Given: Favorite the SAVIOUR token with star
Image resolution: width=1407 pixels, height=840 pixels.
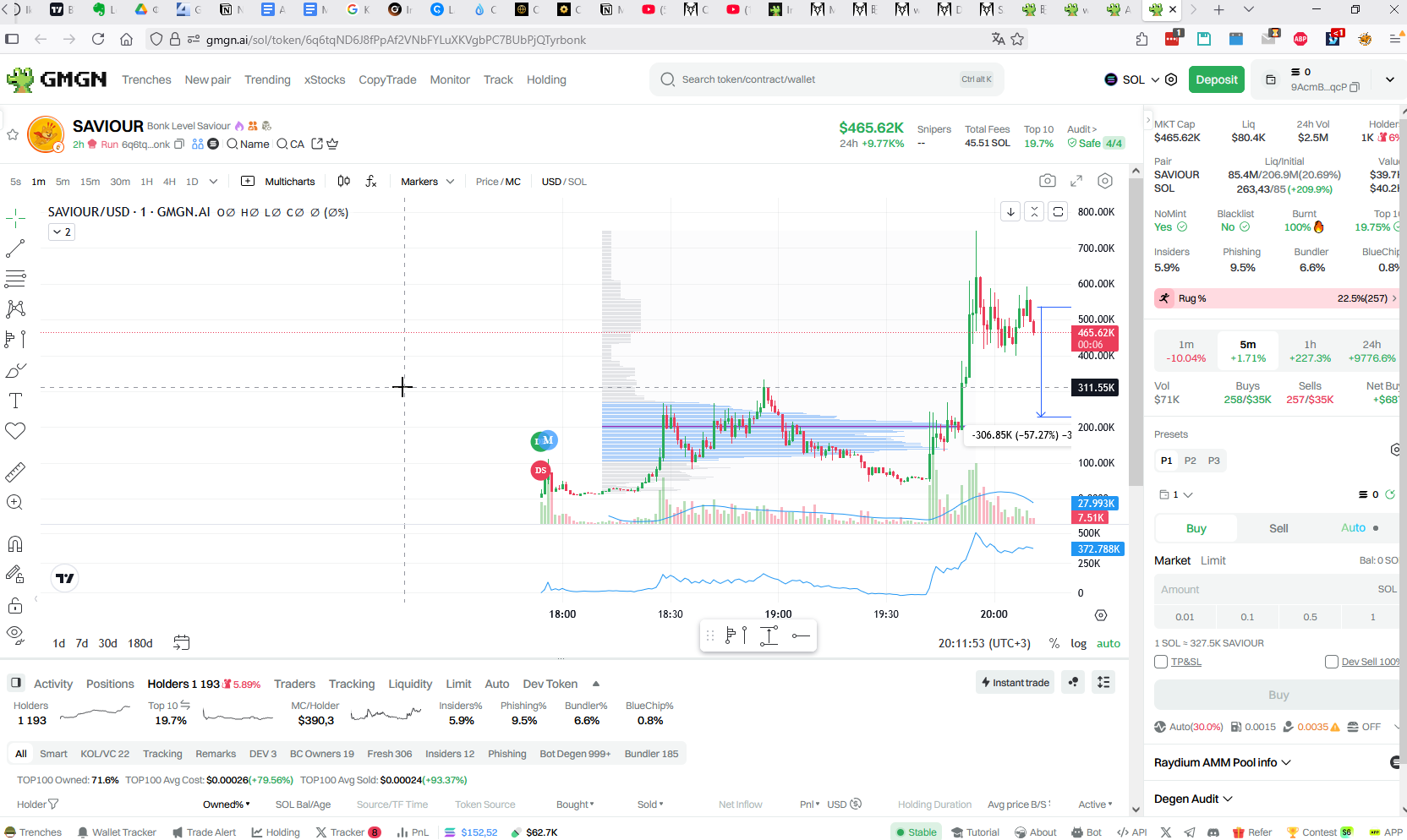Looking at the screenshot, I should tap(13, 134).
